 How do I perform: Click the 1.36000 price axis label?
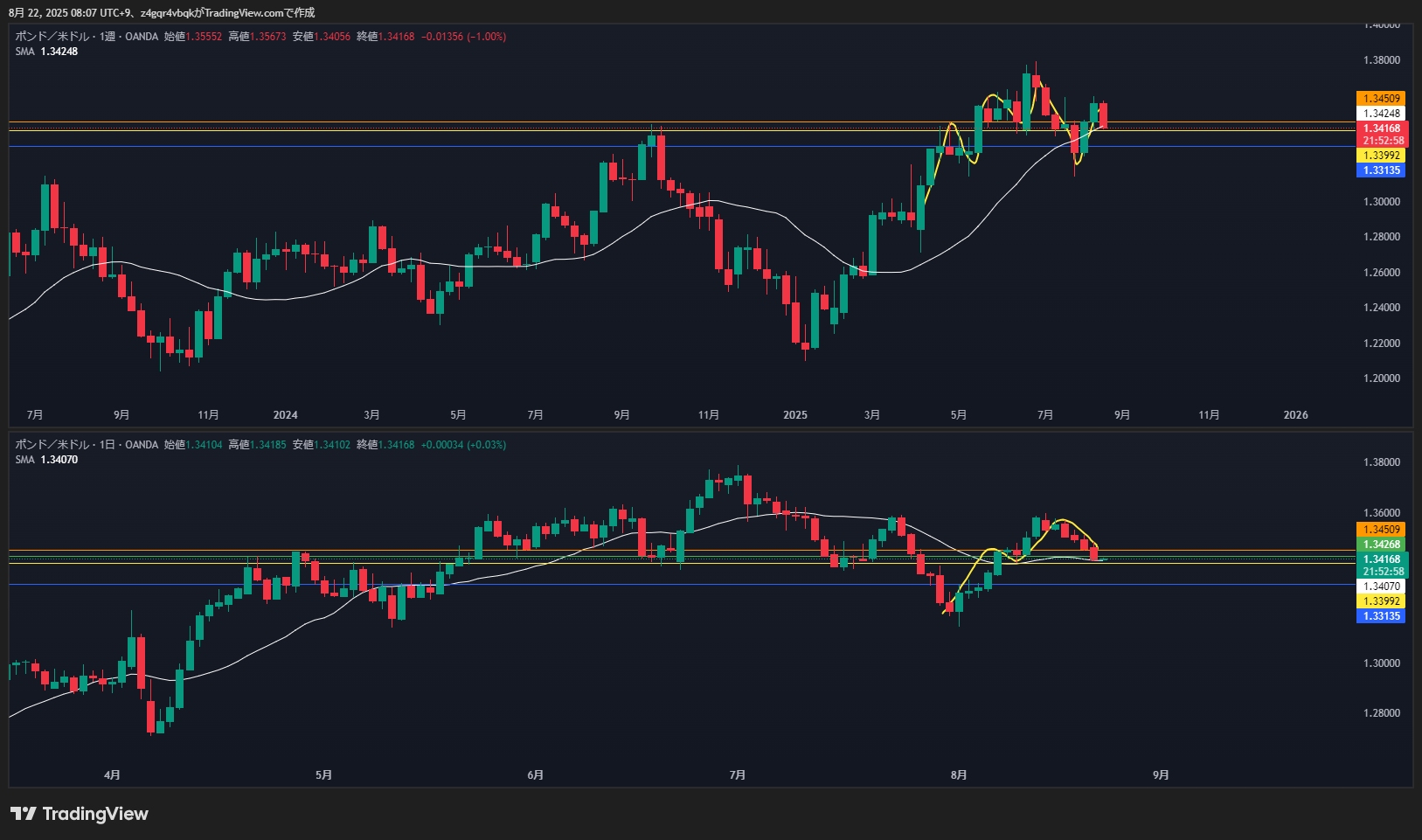(1381, 513)
